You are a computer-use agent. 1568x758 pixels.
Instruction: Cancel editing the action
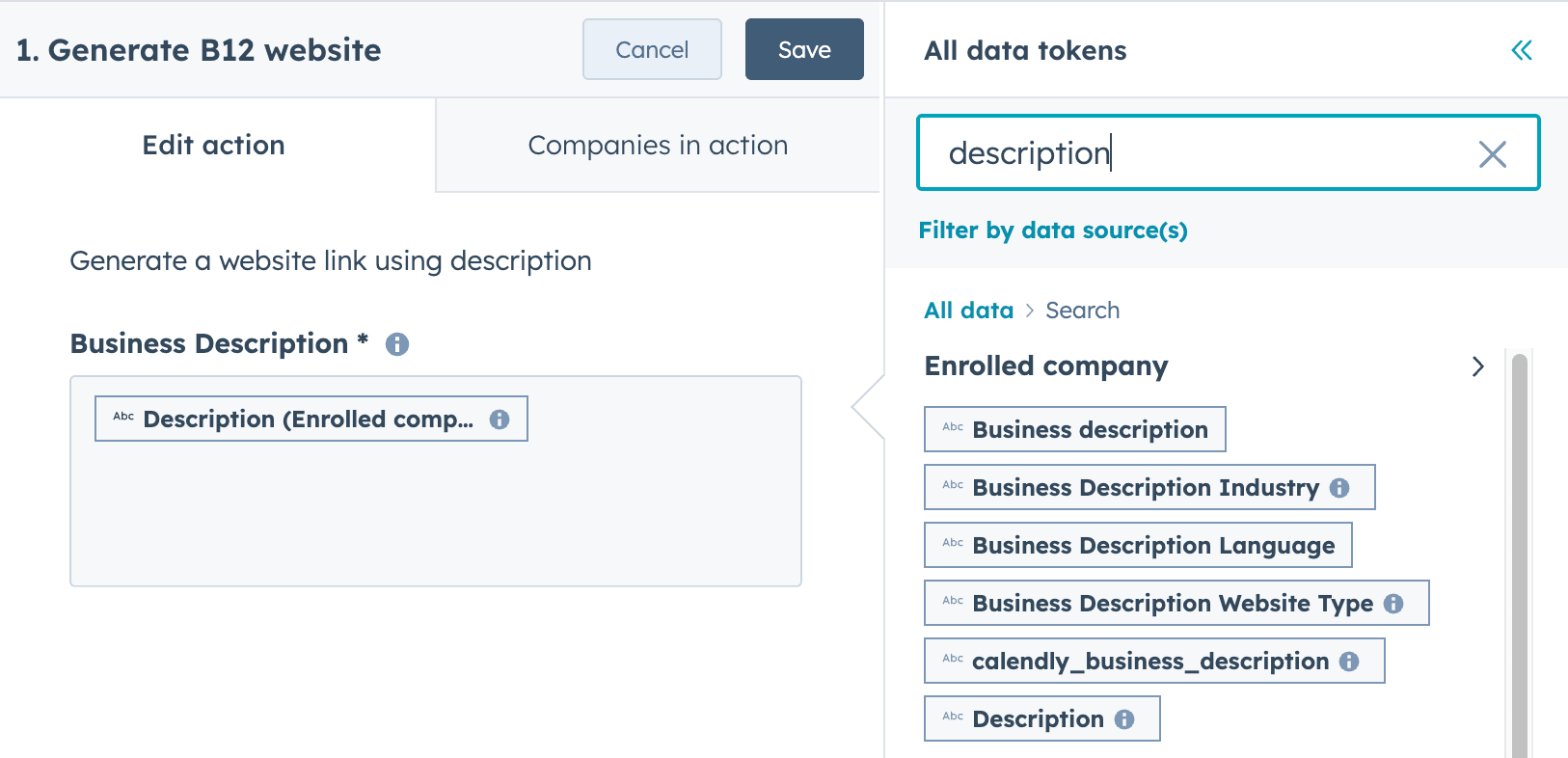(652, 50)
